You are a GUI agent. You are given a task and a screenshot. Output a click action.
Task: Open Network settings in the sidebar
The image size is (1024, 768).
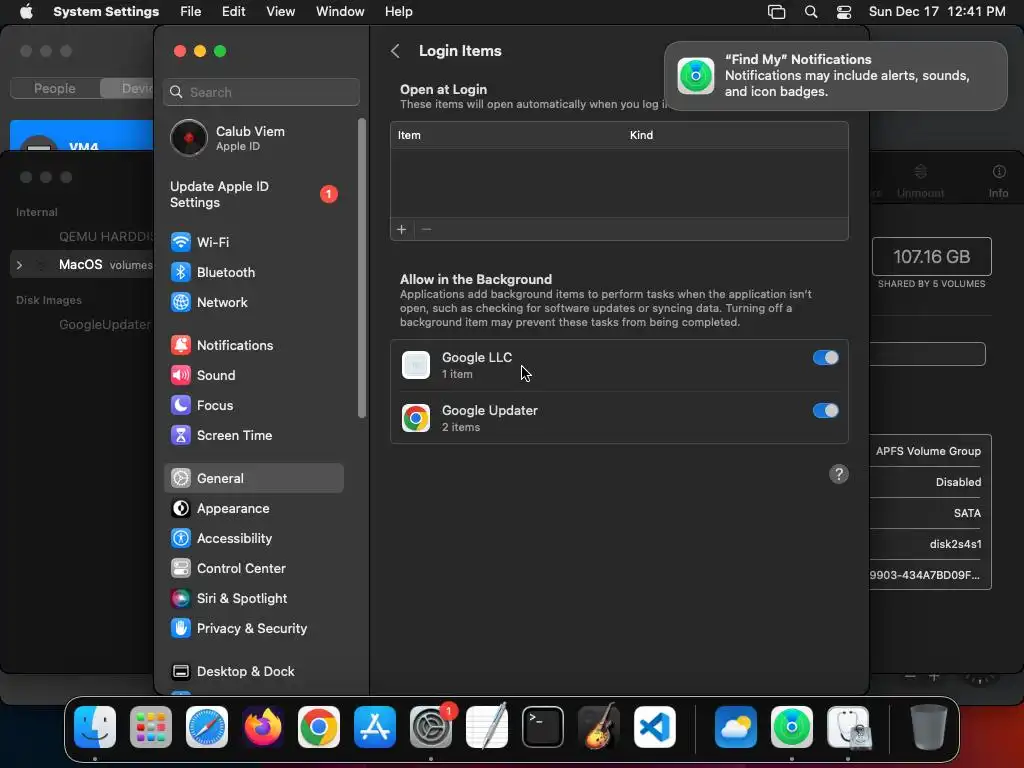tap(253, 302)
